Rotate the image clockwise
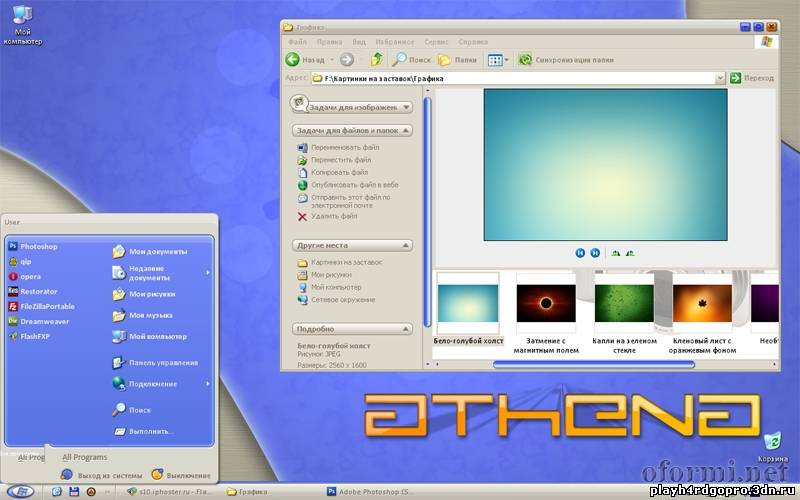This screenshot has height=500, width=800. click(616, 253)
